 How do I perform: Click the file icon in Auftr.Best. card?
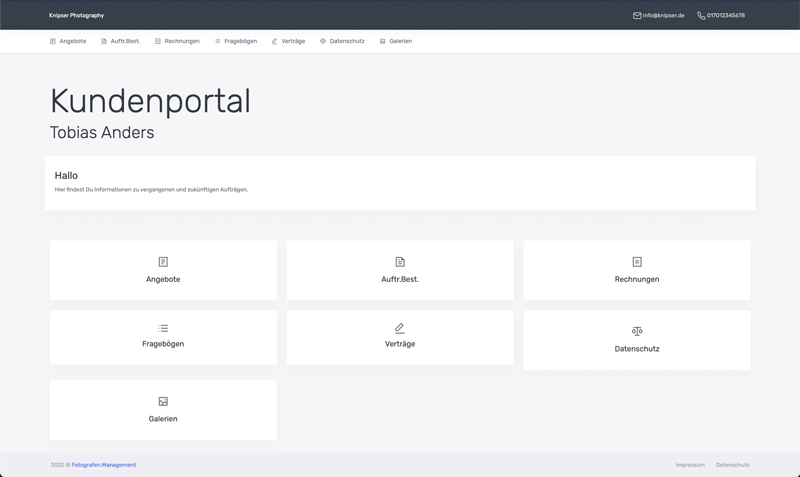[x=400, y=262]
